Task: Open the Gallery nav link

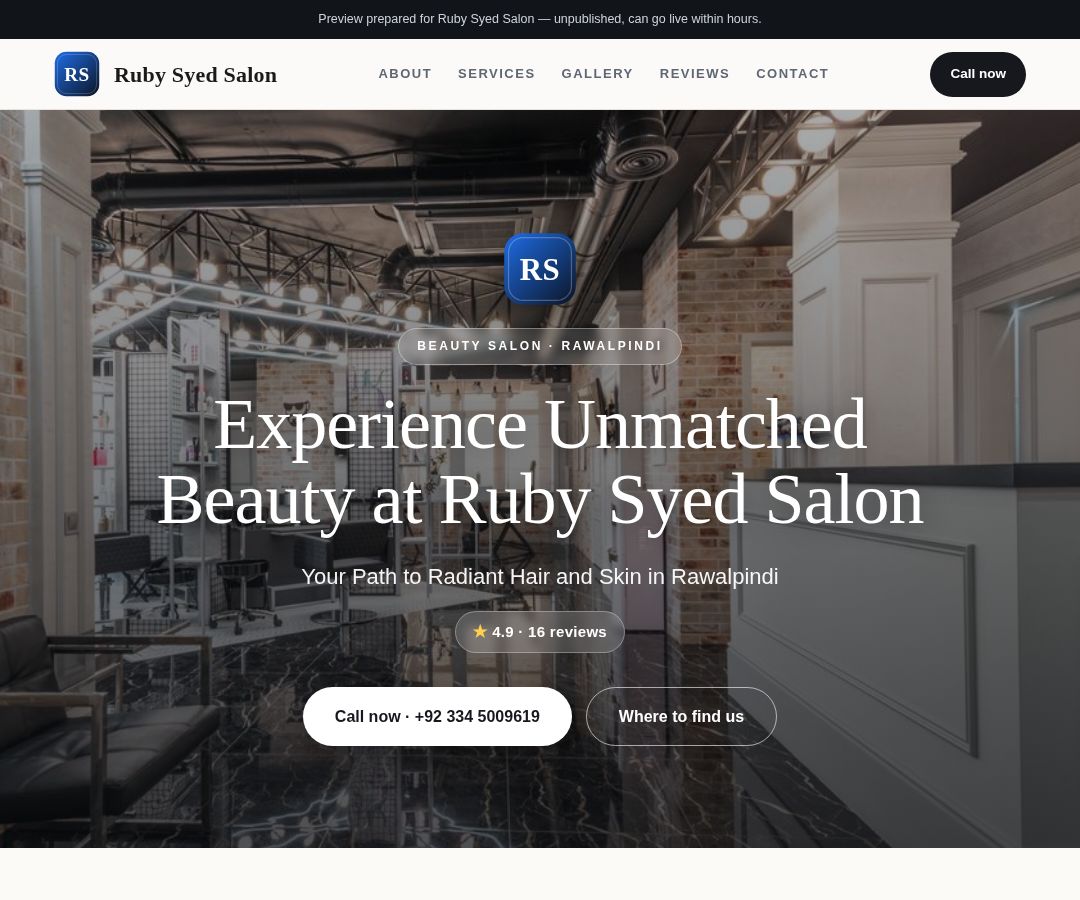Action: [596, 74]
